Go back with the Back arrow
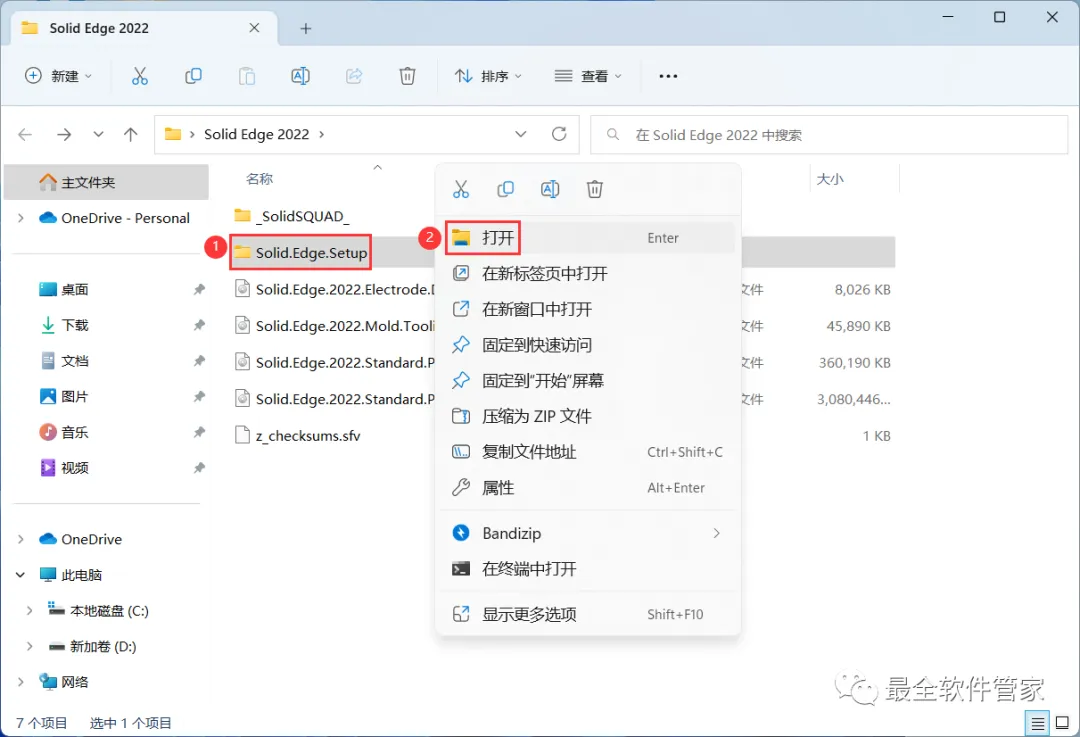Image resolution: width=1080 pixels, height=737 pixels. pos(25,134)
